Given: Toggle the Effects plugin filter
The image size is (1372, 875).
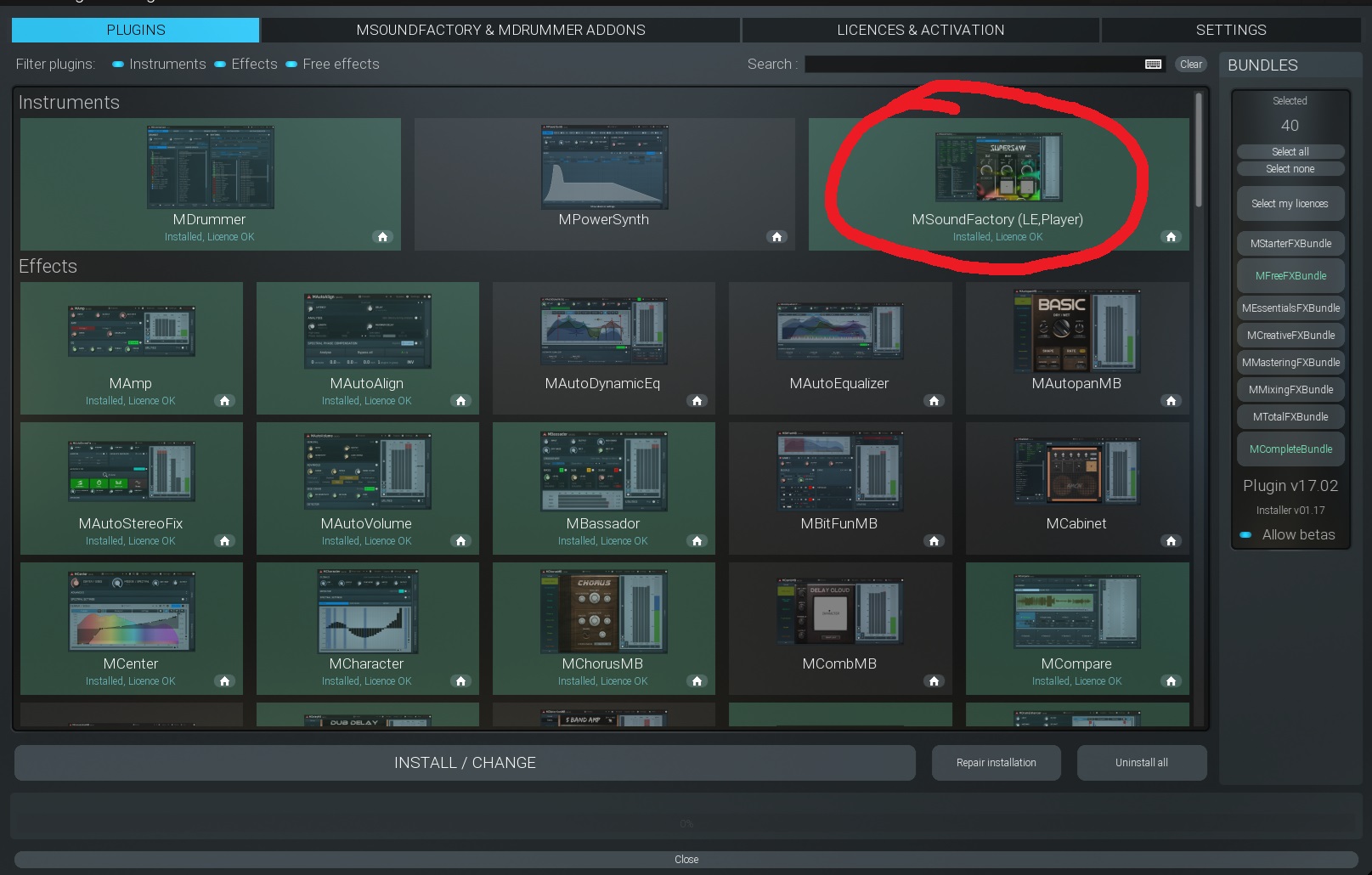Looking at the screenshot, I should click(220, 65).
